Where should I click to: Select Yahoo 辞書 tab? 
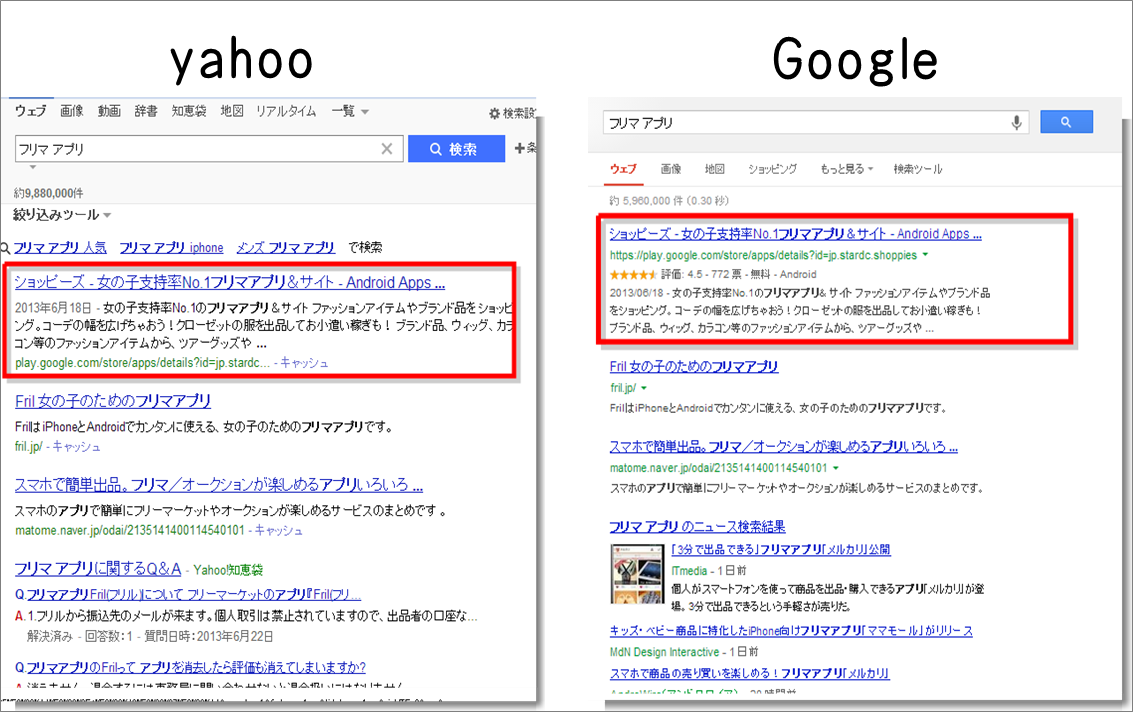pos(146,111)
